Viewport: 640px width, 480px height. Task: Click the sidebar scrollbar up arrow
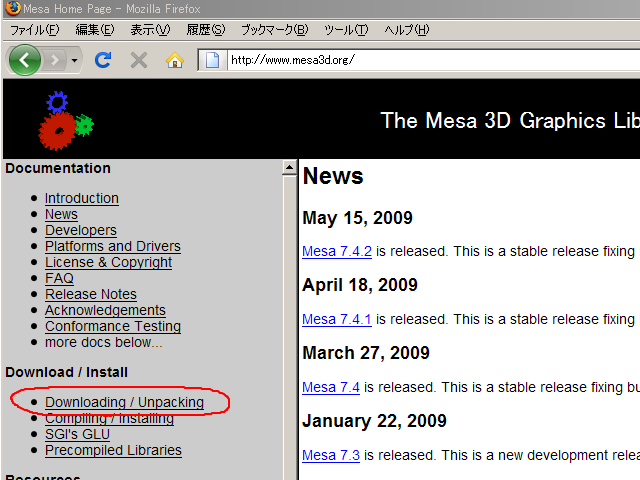click(289, 167)
